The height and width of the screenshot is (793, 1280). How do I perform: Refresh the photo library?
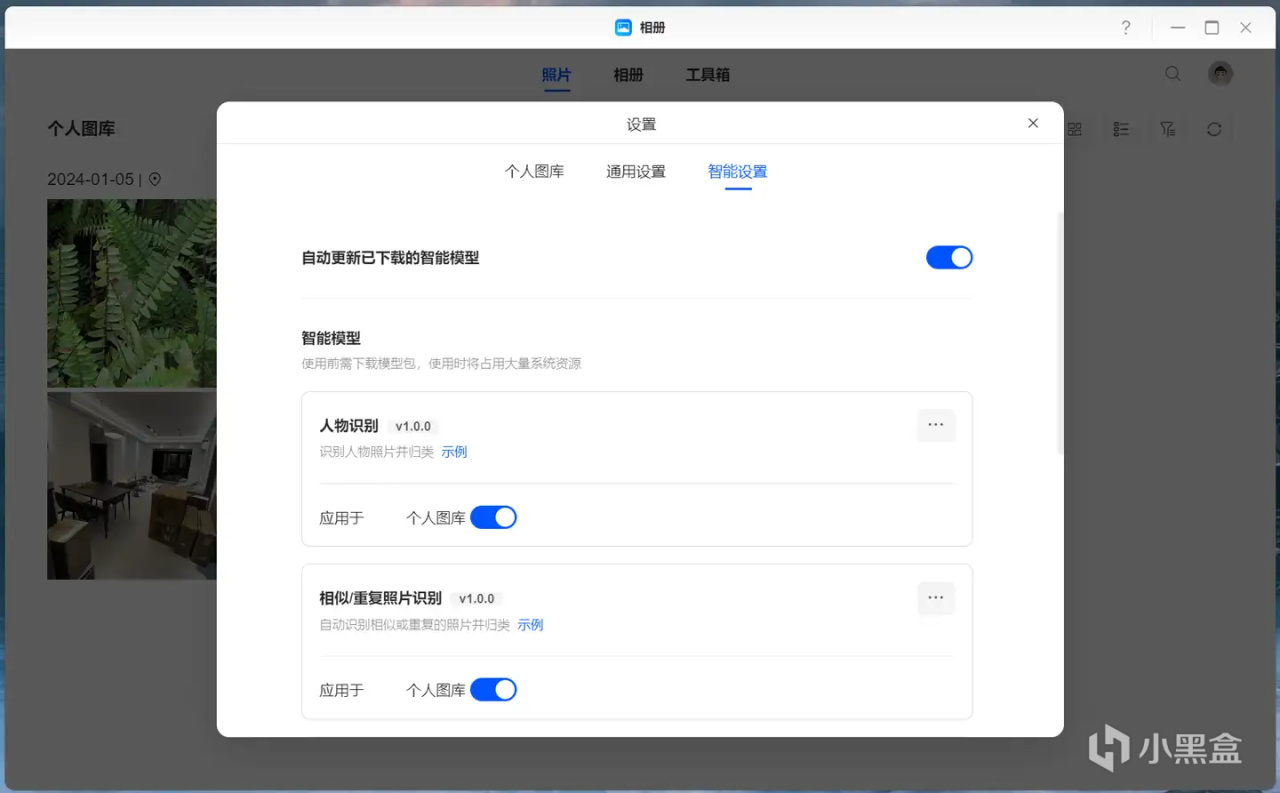pos(1214,129)
